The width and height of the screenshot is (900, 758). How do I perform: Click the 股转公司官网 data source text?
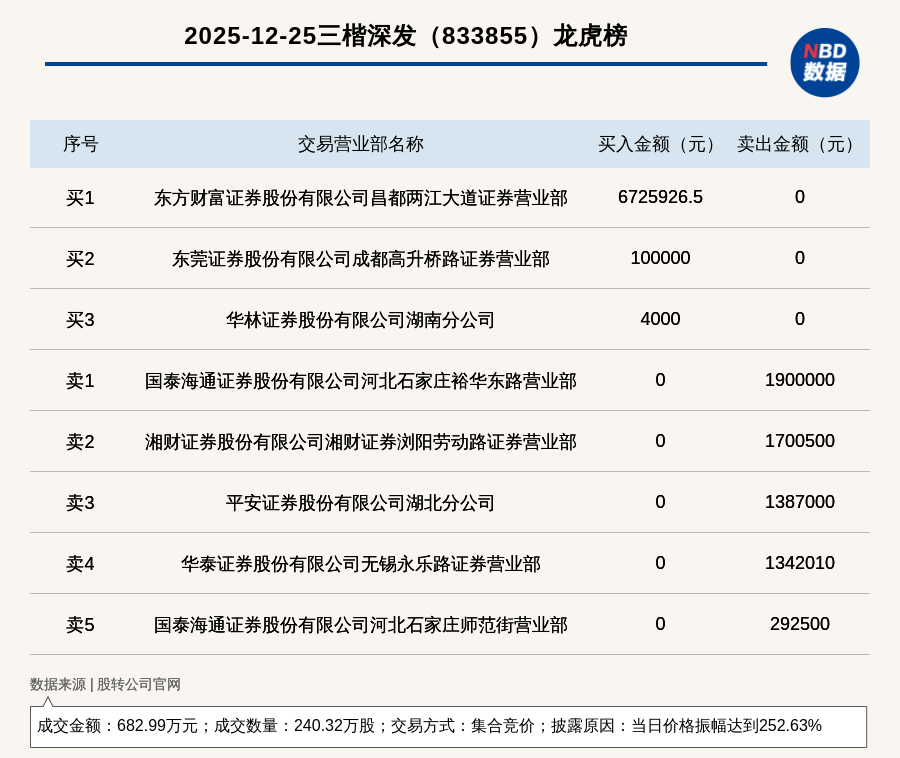(139, 685)
